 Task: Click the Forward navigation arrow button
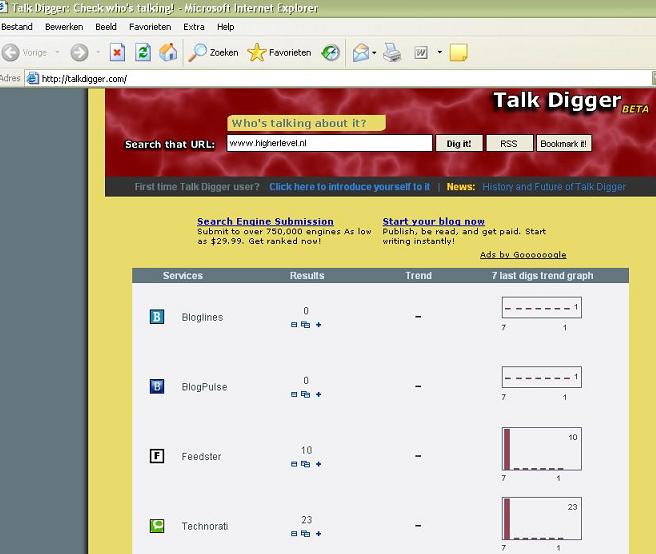[x=79, y=53]
